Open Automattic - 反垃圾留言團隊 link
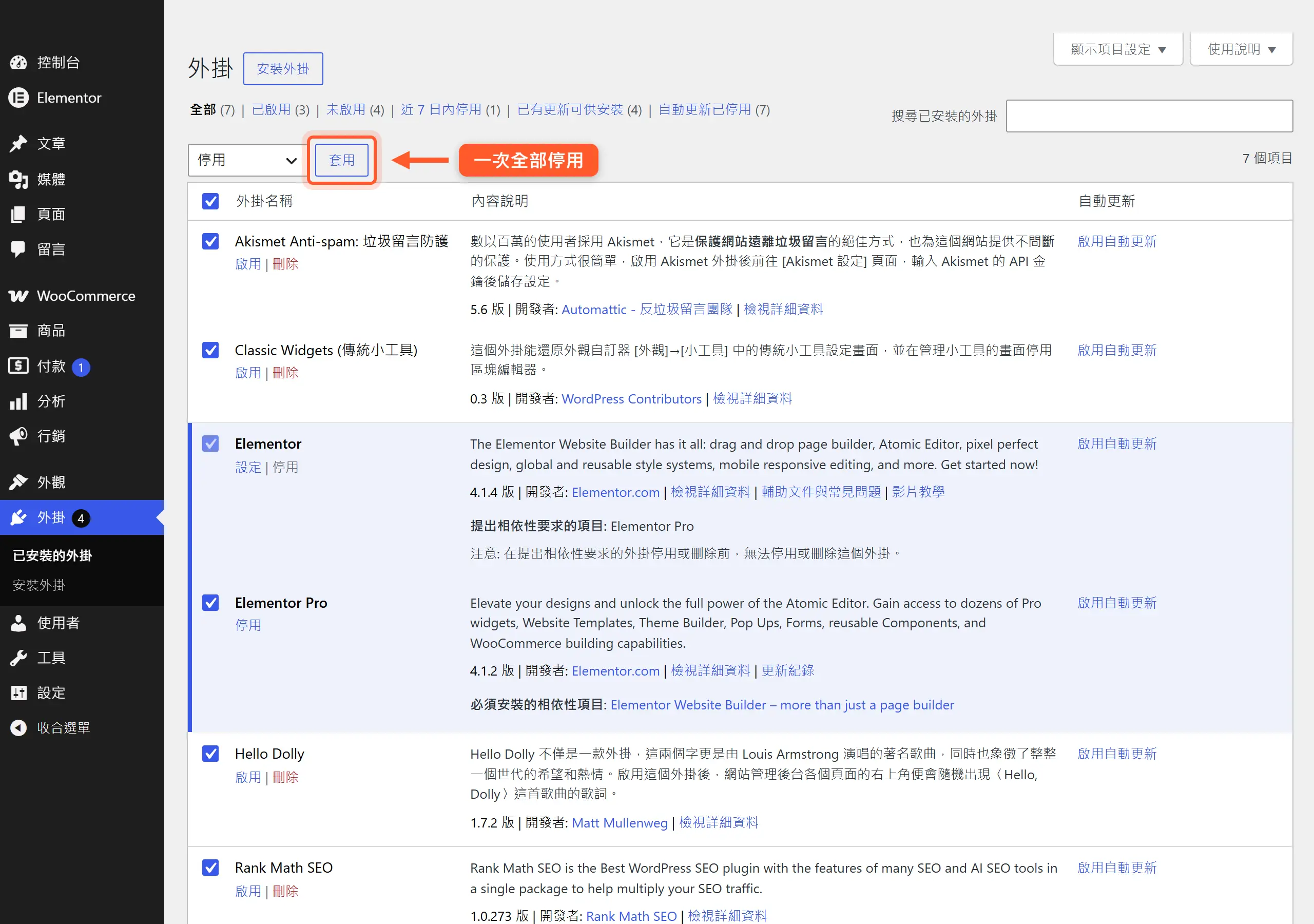Viewport: 1314px width, 924px height. click(x=647, y=309)
